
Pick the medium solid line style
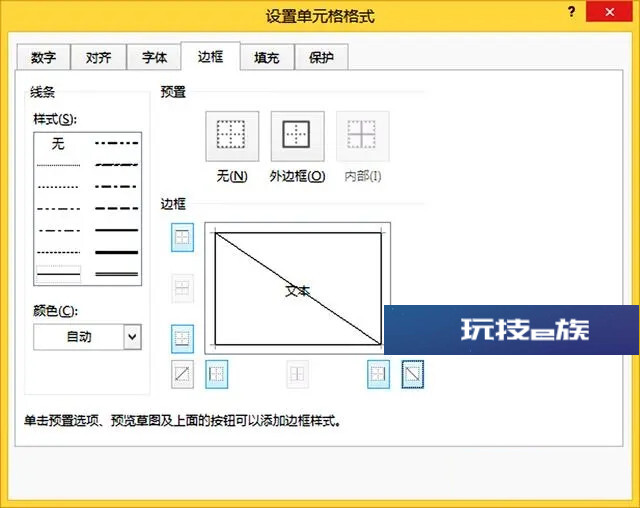click(117, 230)
